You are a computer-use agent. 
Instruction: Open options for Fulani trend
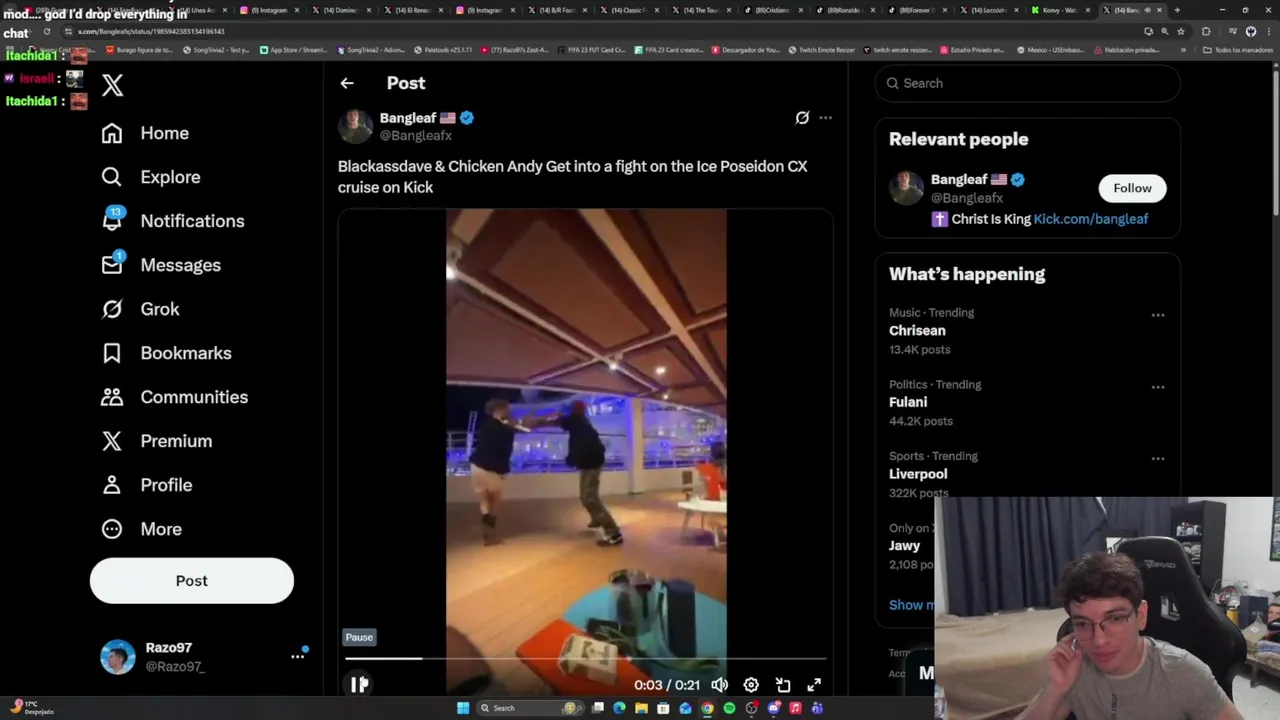[1158, 387]
